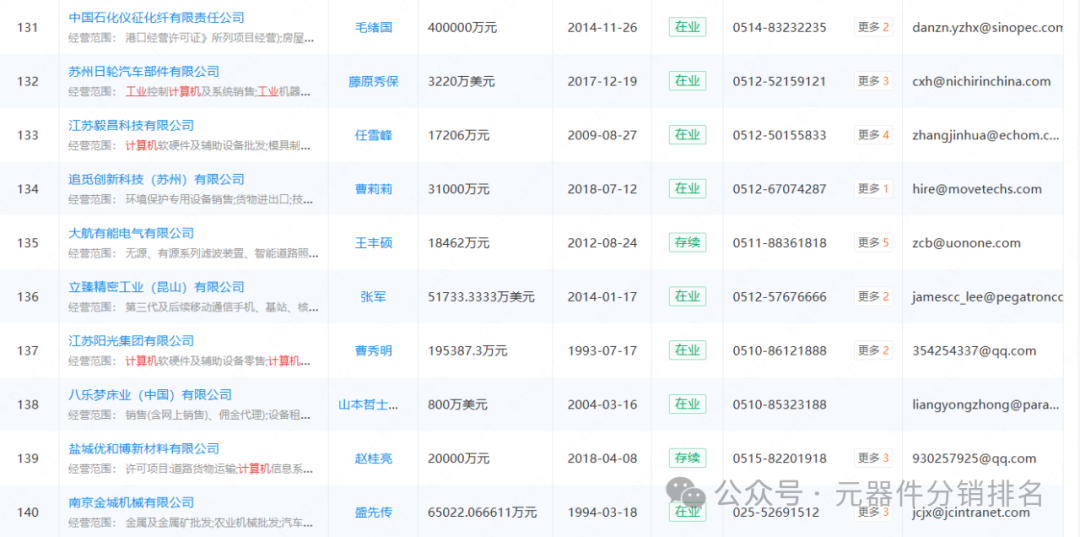Expand 更多 2 phones for row 131

point(873,27)
